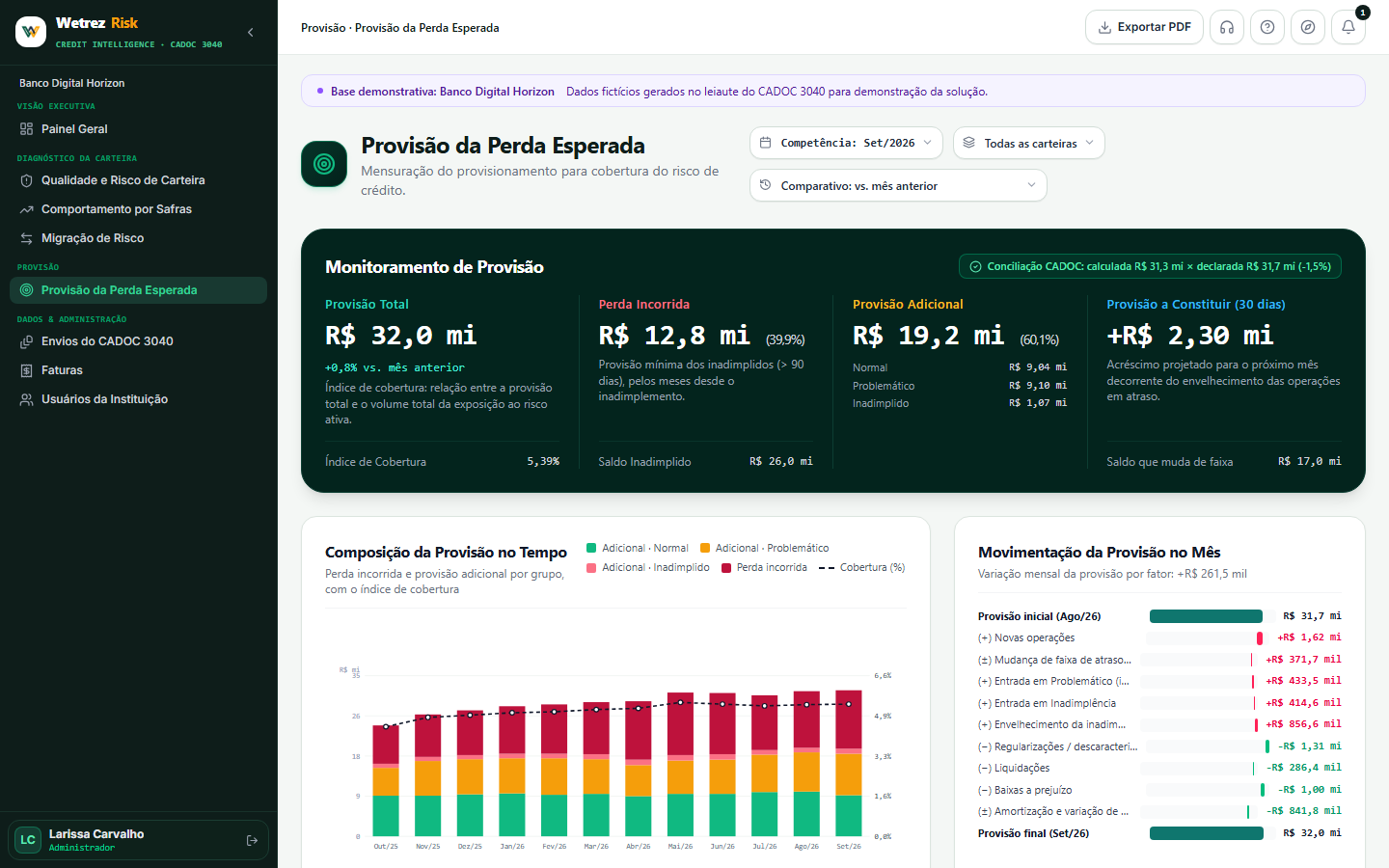The height and width of the screenshot is (868, 1389).
Task: Click the trend icon for Comportamento por Safras
Action: pyautogui.click(x=26, y=209)
